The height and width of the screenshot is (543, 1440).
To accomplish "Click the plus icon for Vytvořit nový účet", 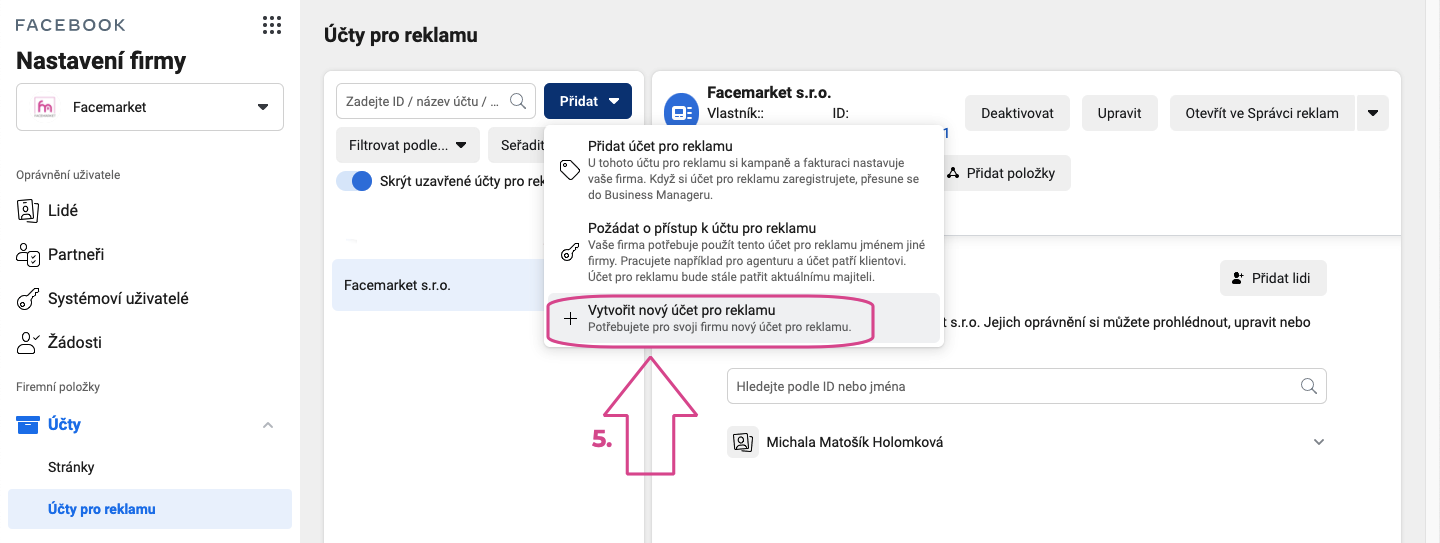I will click(571, 319).
